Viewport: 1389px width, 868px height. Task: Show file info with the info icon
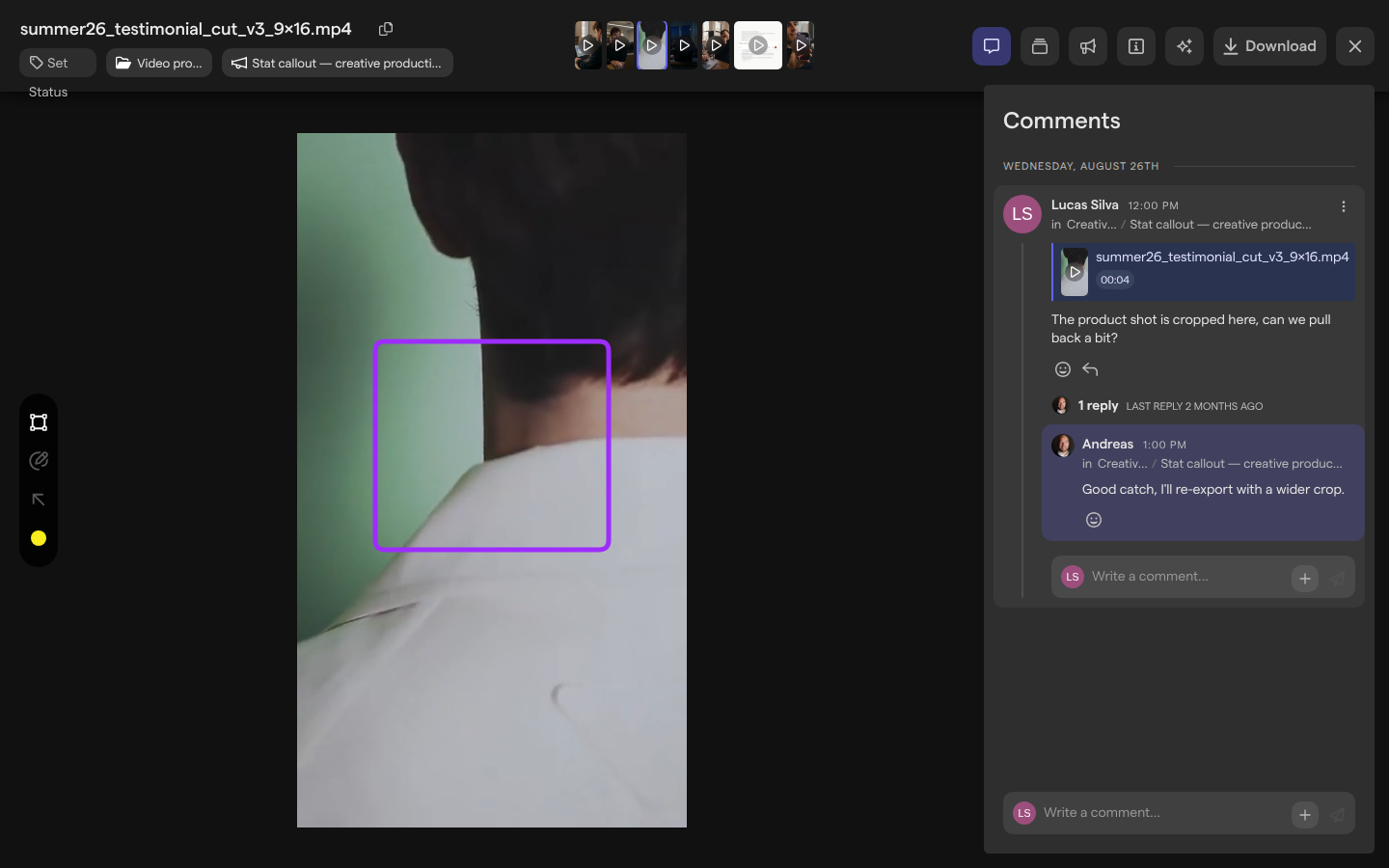point(1136,46)
